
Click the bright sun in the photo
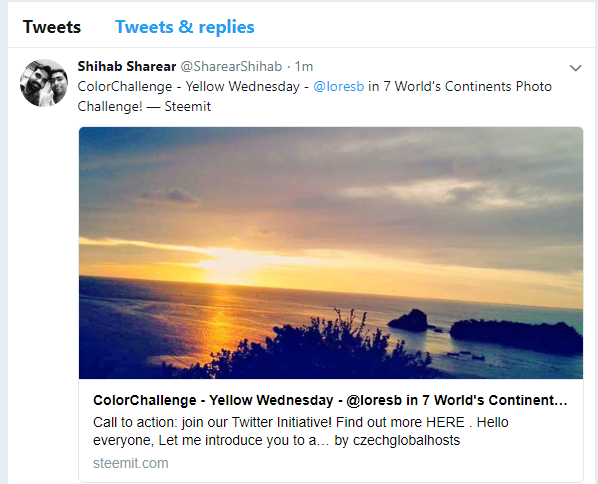(x=229, y=263)
